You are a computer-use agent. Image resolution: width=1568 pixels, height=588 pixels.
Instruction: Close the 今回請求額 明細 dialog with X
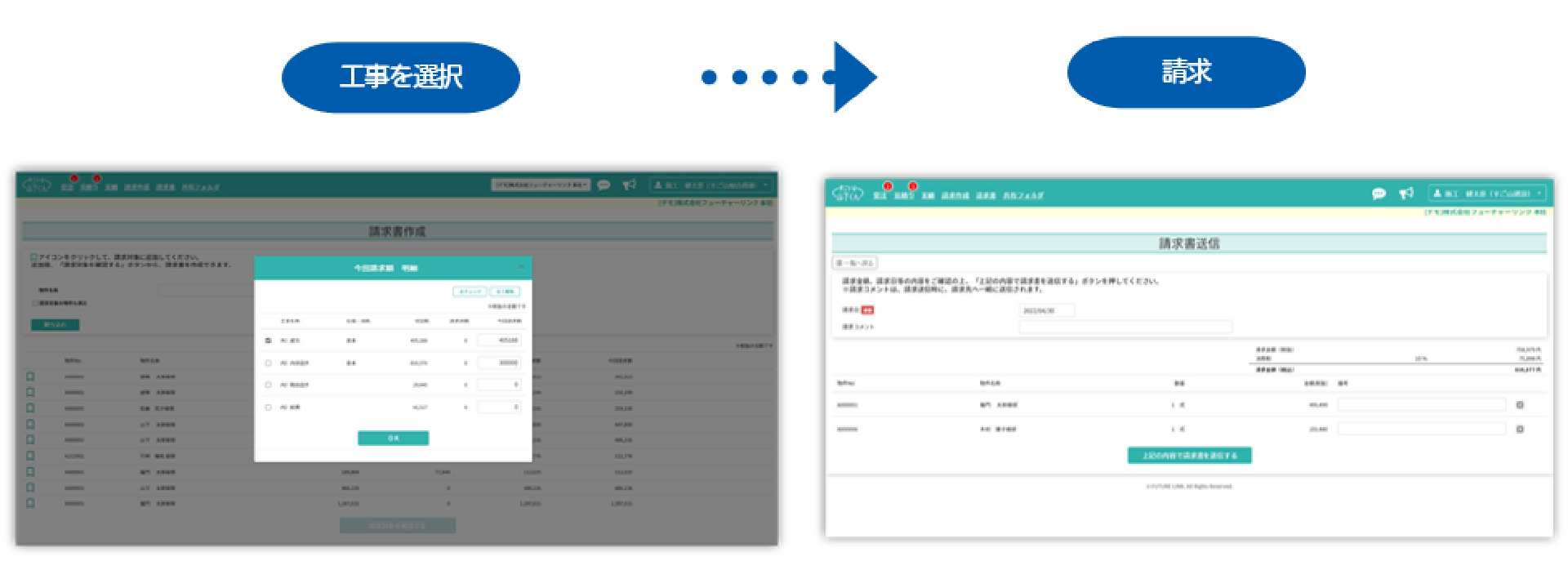pos(521,267)
